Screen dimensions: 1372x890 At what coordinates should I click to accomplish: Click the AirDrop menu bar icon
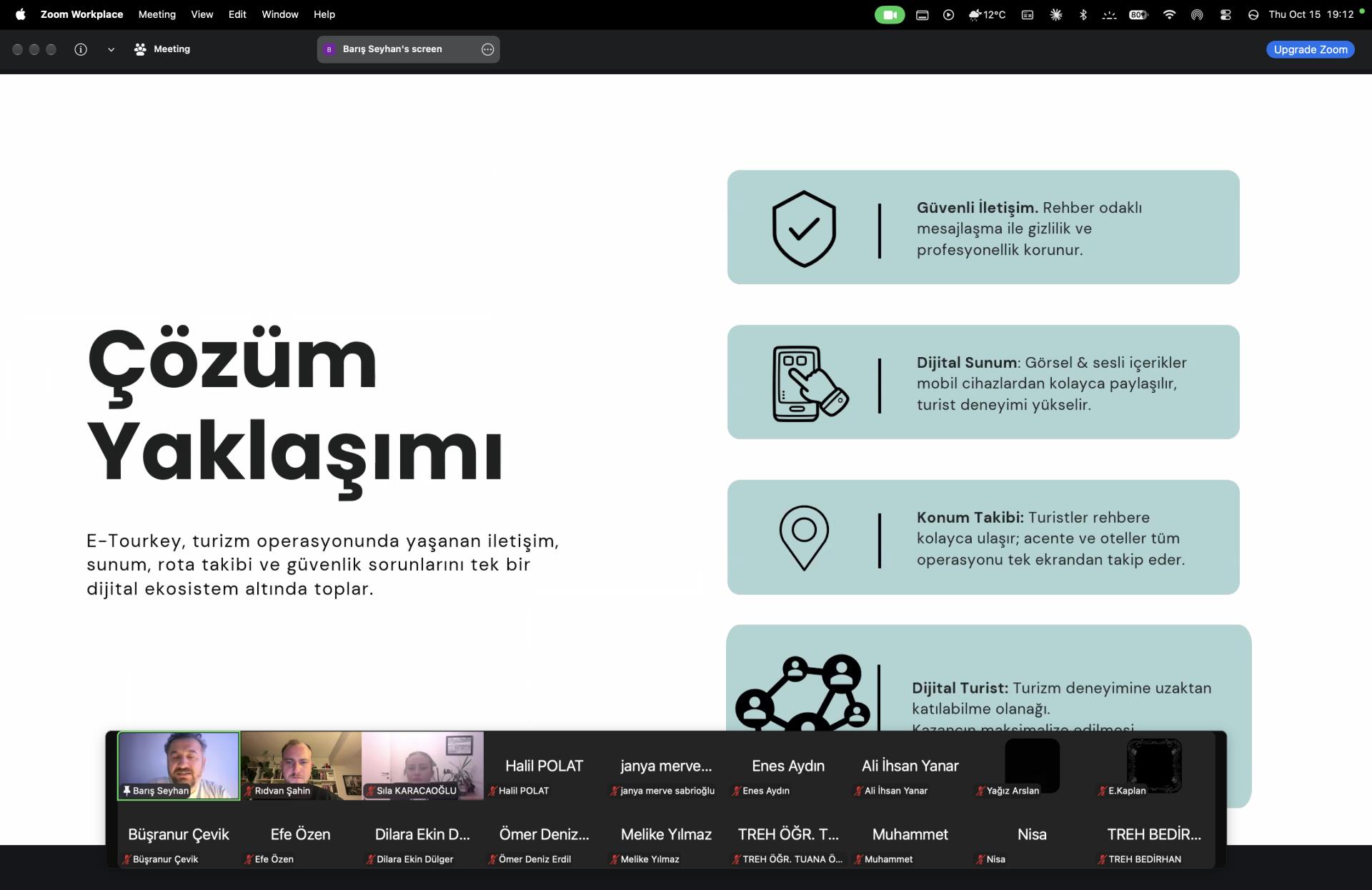1197,14
